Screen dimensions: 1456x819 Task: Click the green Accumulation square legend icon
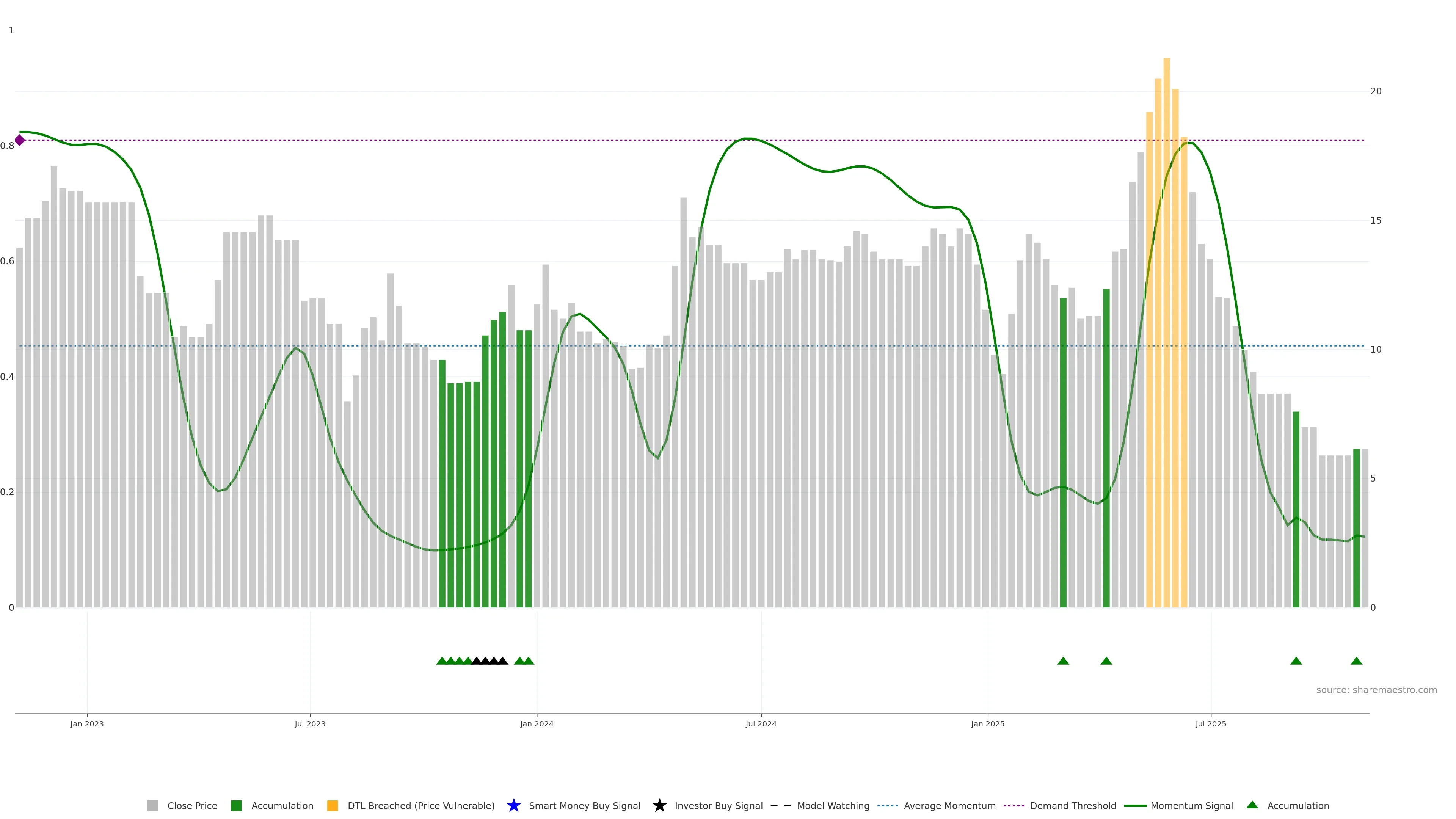pyautogui.click(x=236, y=805)
